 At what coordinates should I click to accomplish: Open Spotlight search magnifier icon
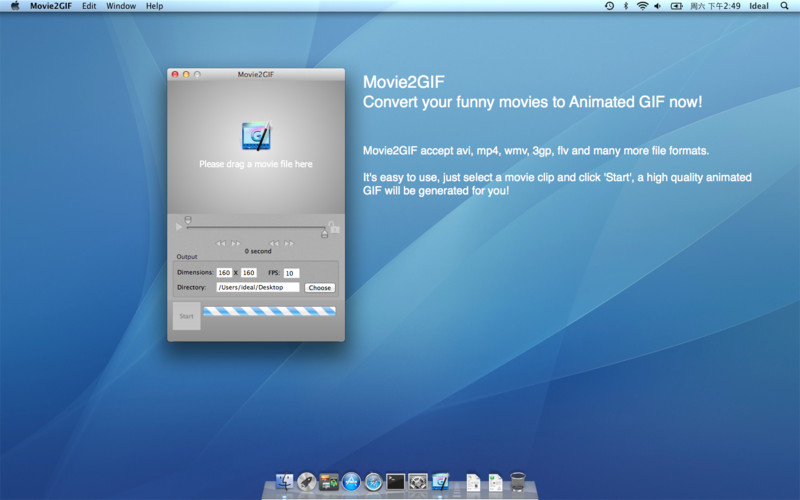[784, 6]
